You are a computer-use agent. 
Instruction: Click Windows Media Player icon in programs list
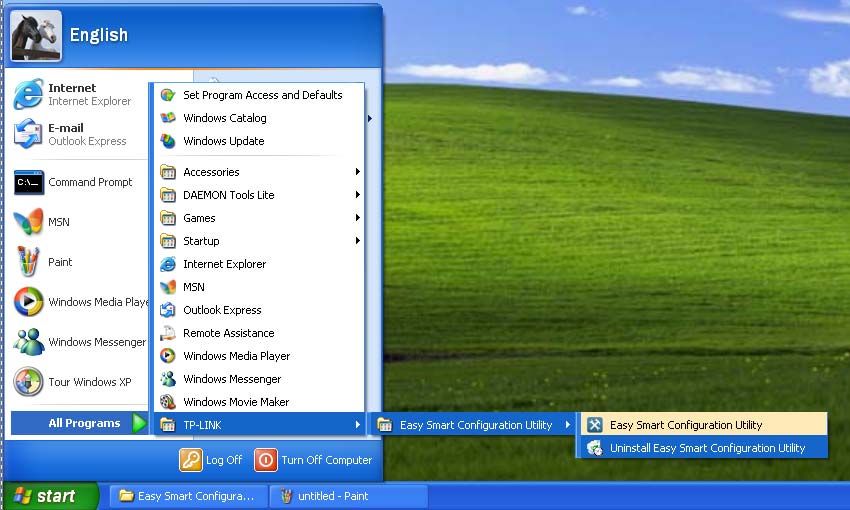click(x=168, y=356)
